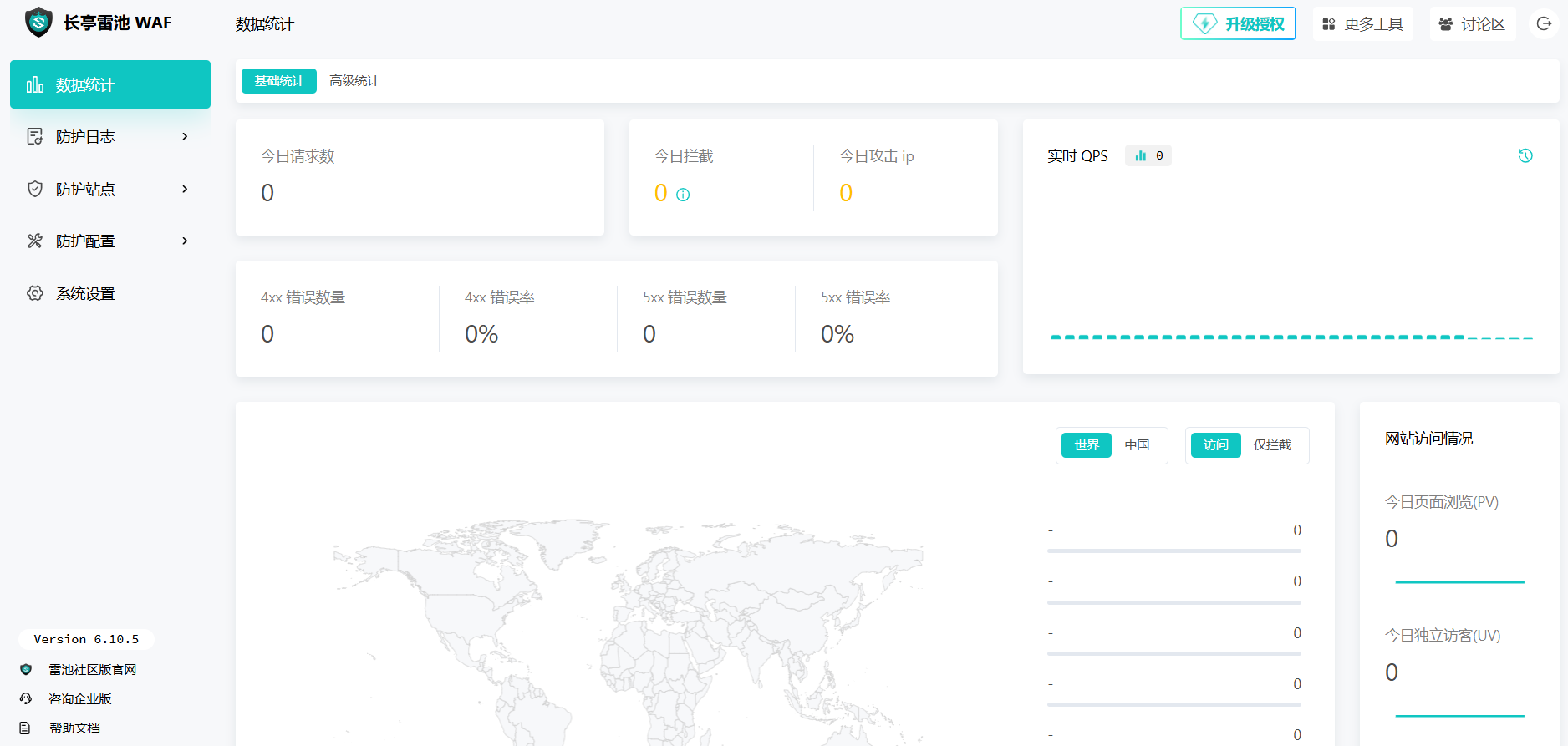Switch map data to 仅拦截
1568x746 pixels.
[x=1272, y=445]
